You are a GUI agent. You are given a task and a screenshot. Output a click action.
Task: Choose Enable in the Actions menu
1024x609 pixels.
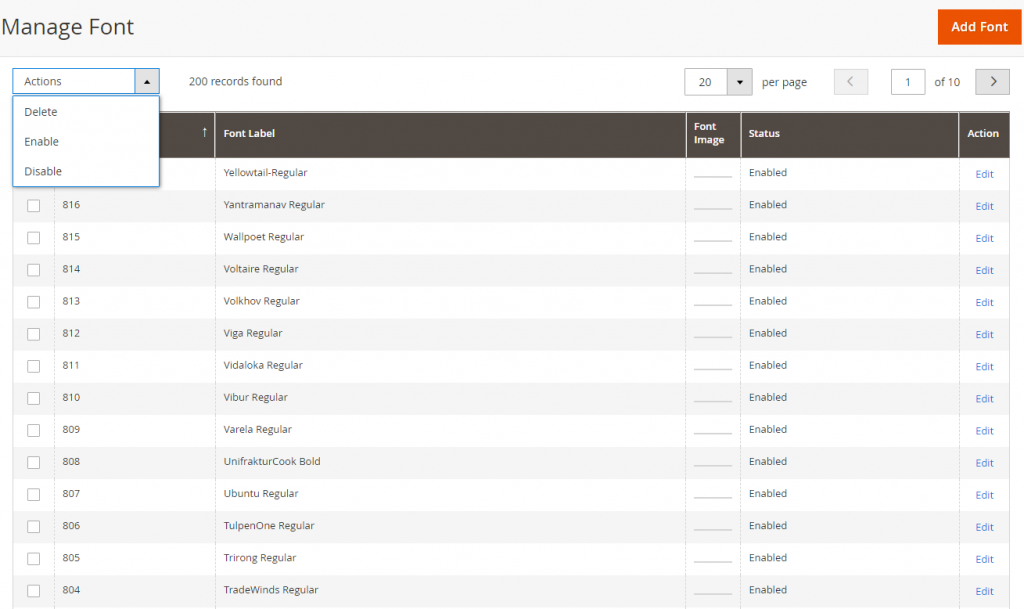coord(41,141)
